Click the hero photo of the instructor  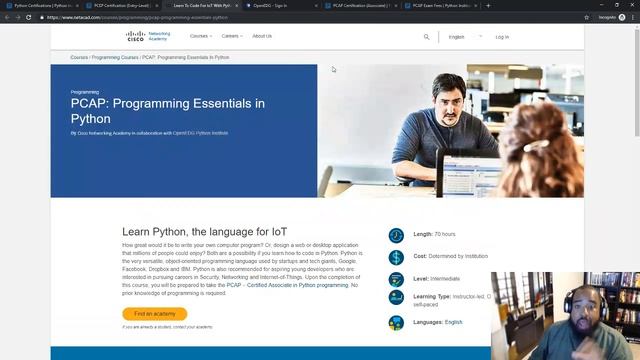(x=451, y=131)
